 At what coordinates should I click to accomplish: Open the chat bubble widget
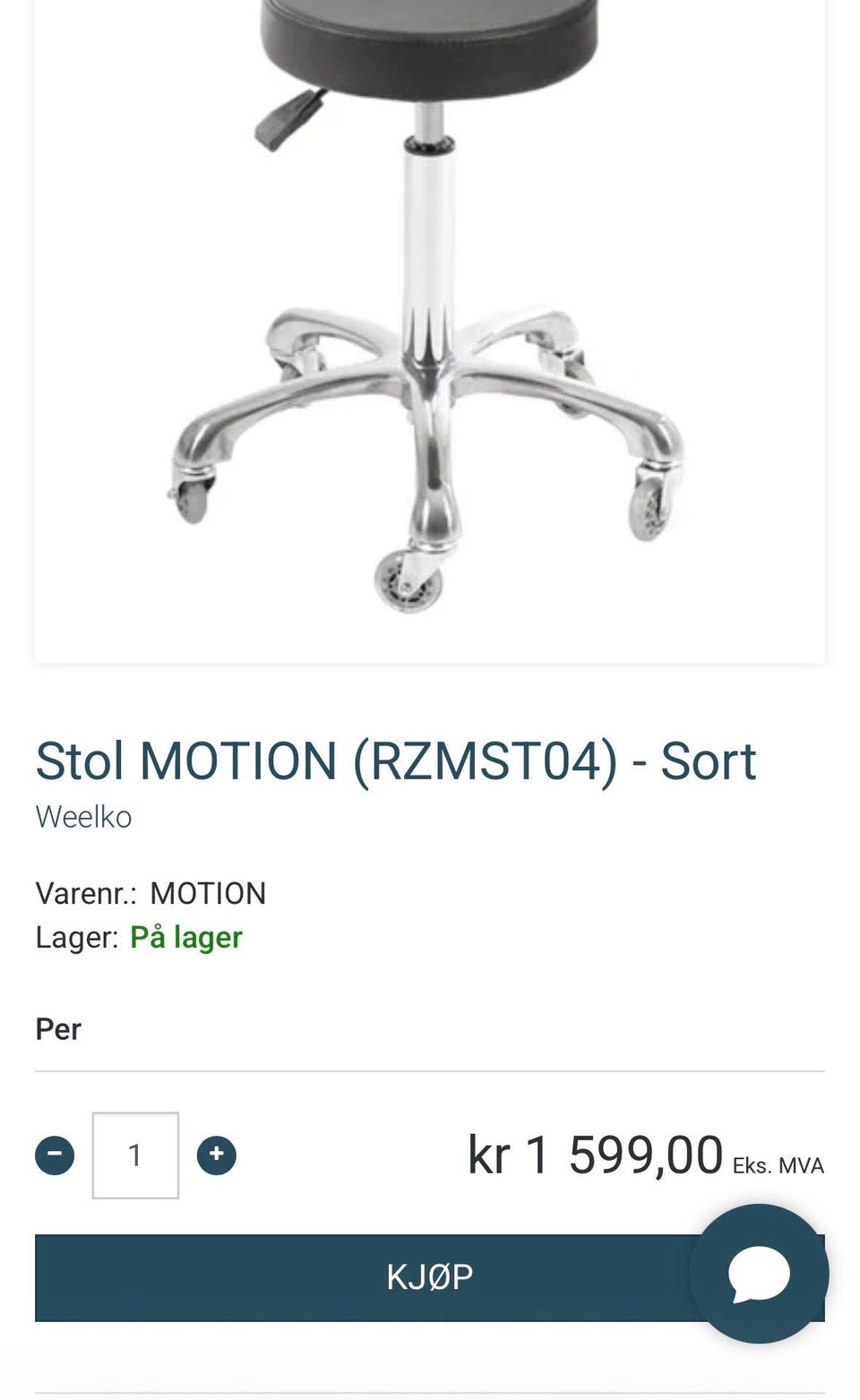[760, 1273]
